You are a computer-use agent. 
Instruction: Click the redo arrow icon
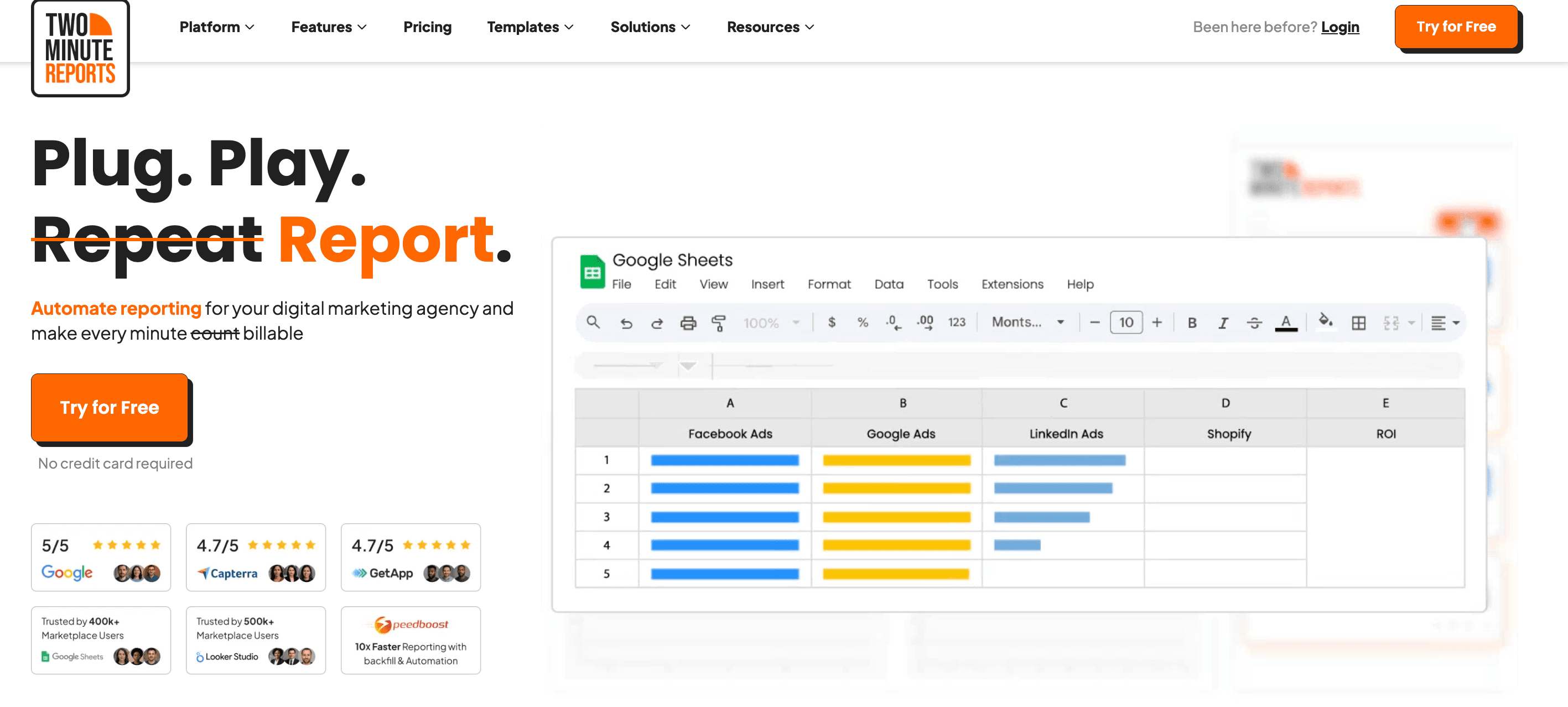click(657, 323)
